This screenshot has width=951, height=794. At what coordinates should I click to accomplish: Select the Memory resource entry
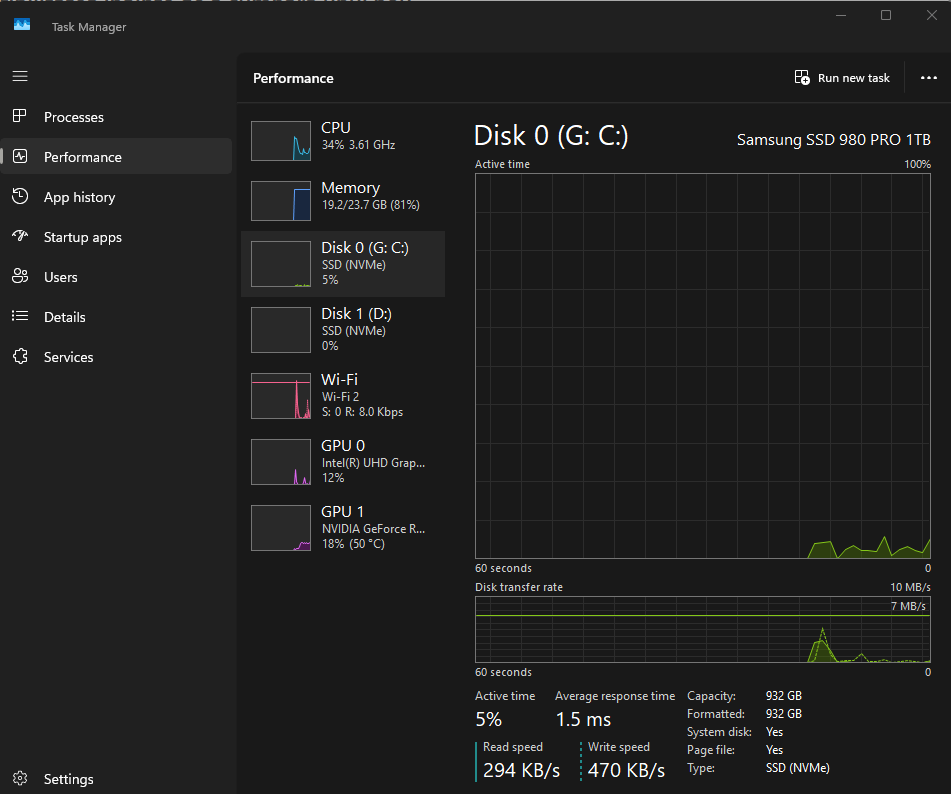pyautogui.click(x=343, y=197)
